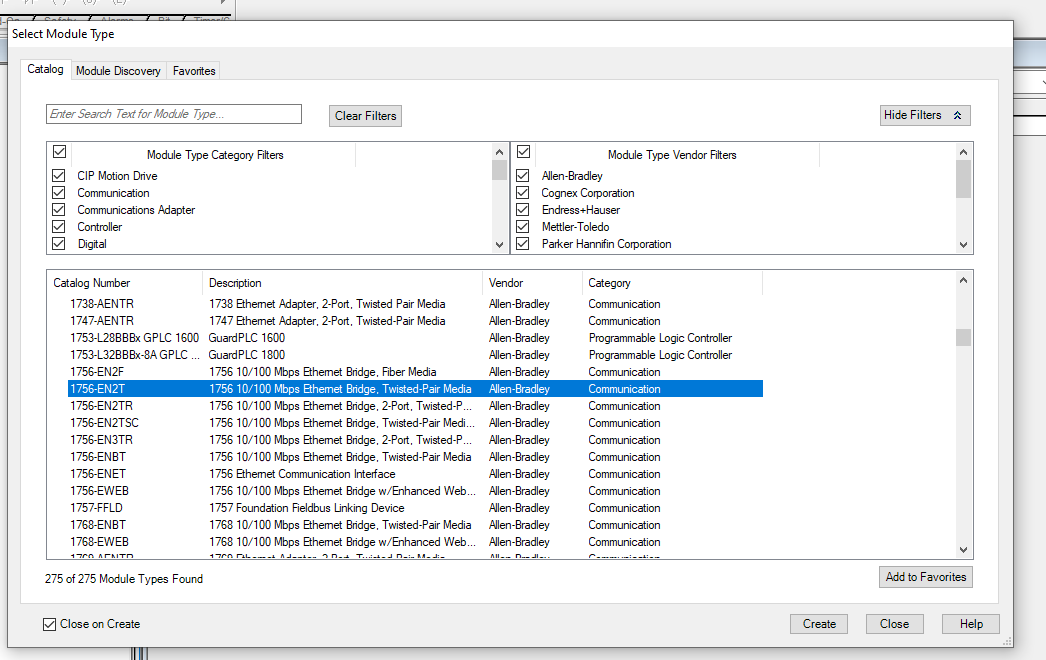Image resolution: width=1046 pixels, height=660 pixels.
Task: Select the 1768-EWEB module row
Action: [x=415, y=542]
